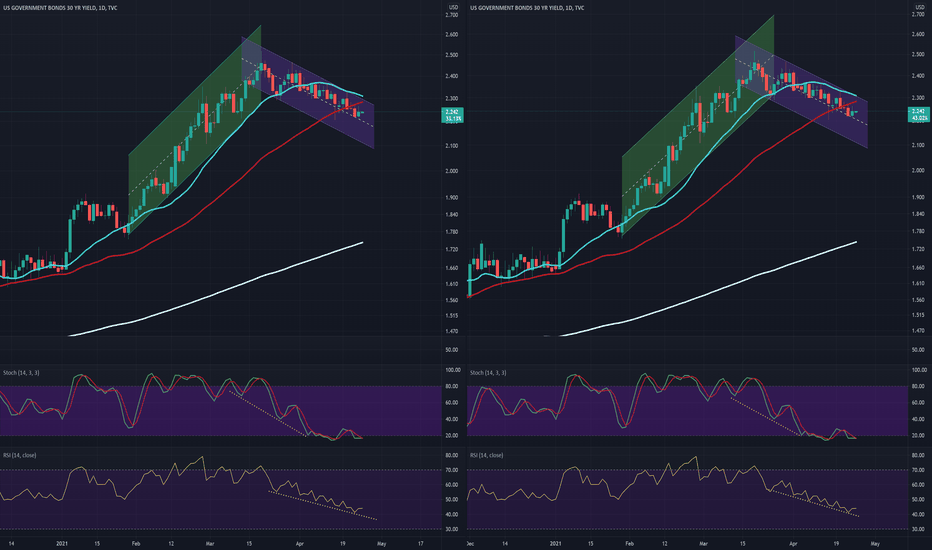
Task: Open the Stoch (14, 3, 3) legend on left chart
Action: coord(21,373)
